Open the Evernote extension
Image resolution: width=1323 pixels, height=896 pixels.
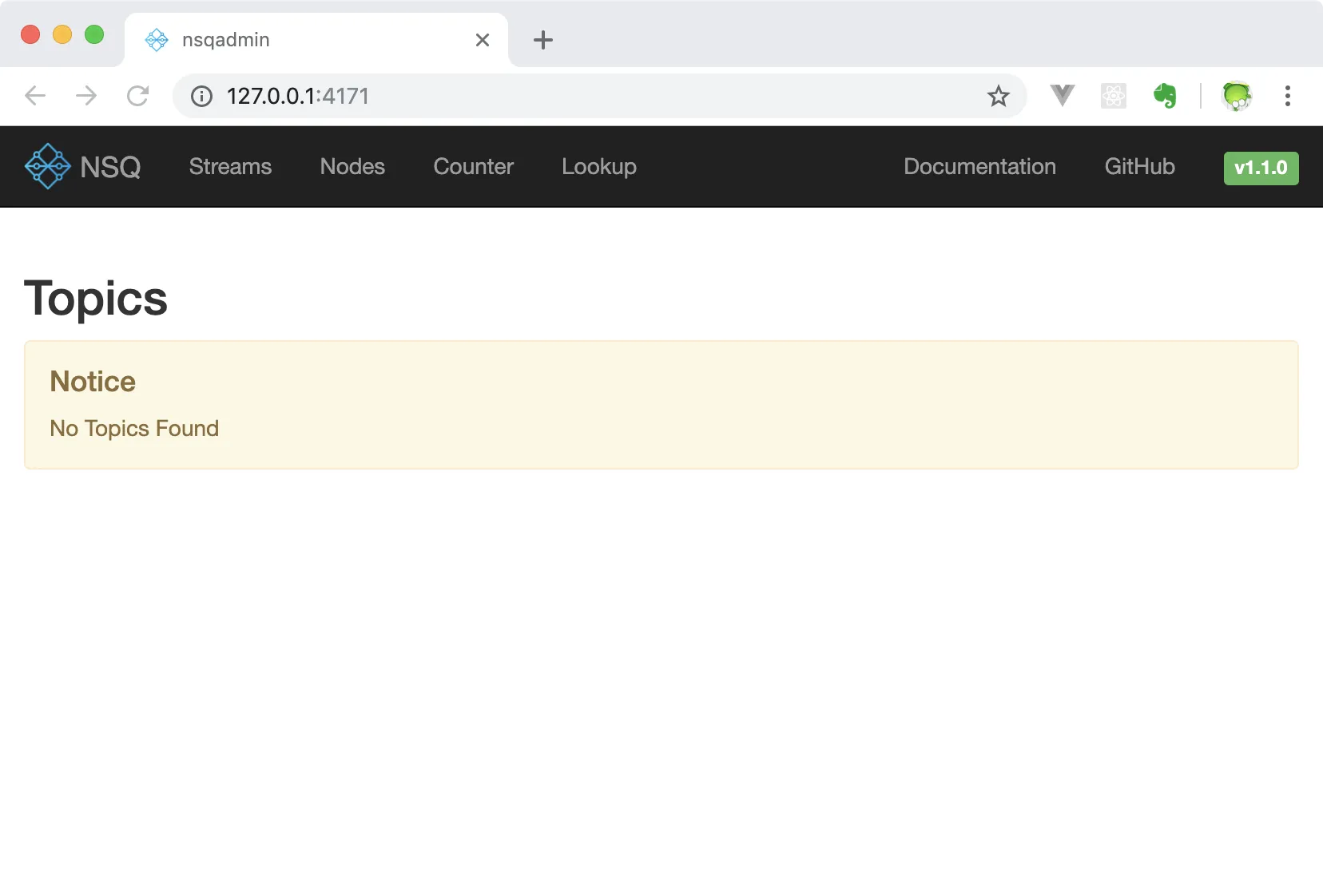tap(1165, 96)
